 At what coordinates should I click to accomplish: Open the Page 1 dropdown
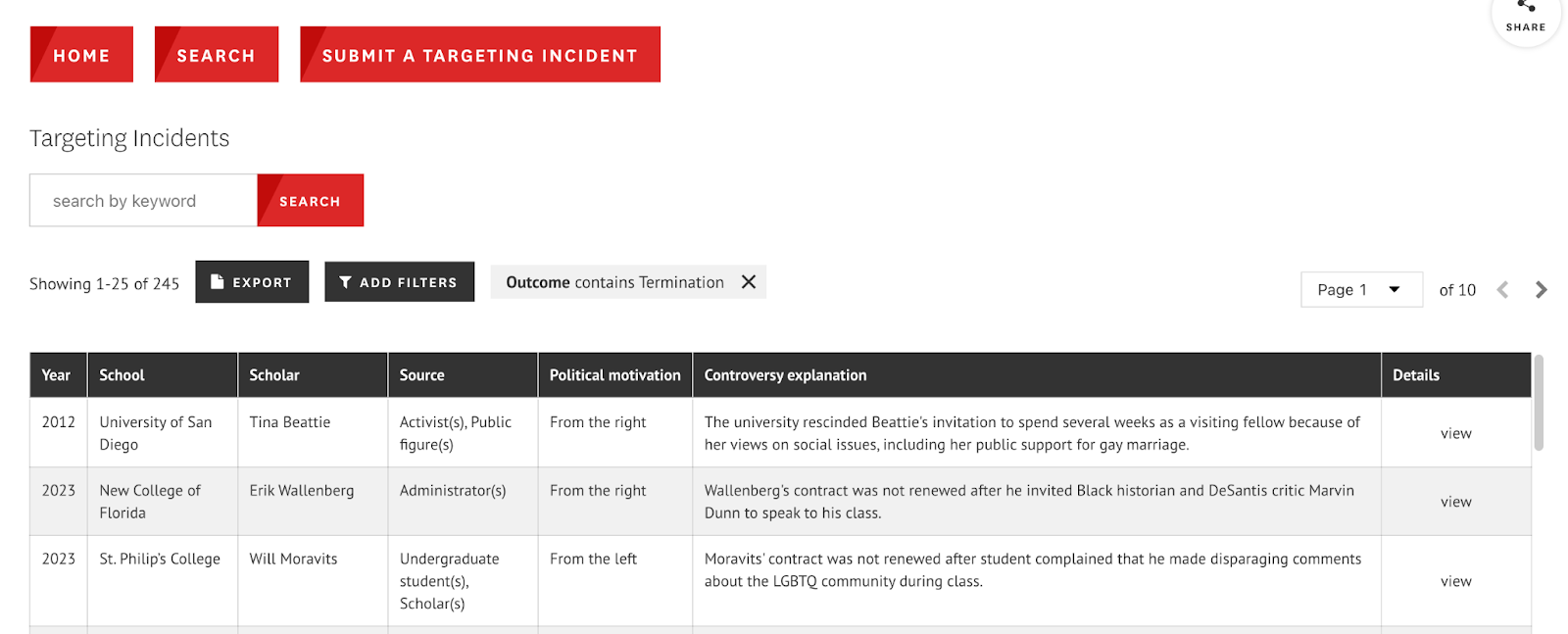(1361, 290)
